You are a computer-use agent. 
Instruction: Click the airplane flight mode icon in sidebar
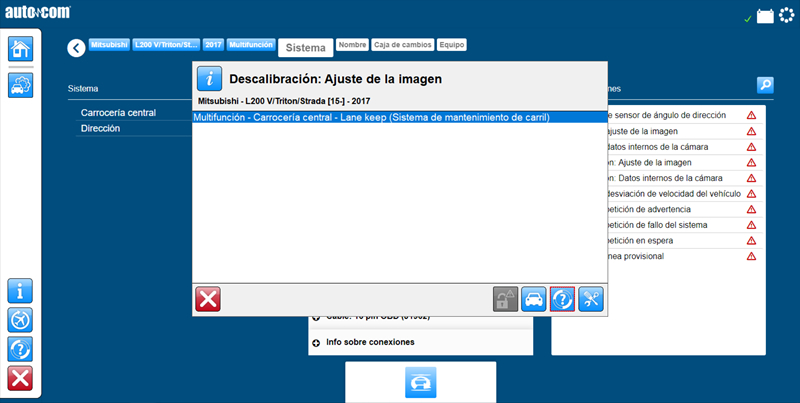[20, 320]
